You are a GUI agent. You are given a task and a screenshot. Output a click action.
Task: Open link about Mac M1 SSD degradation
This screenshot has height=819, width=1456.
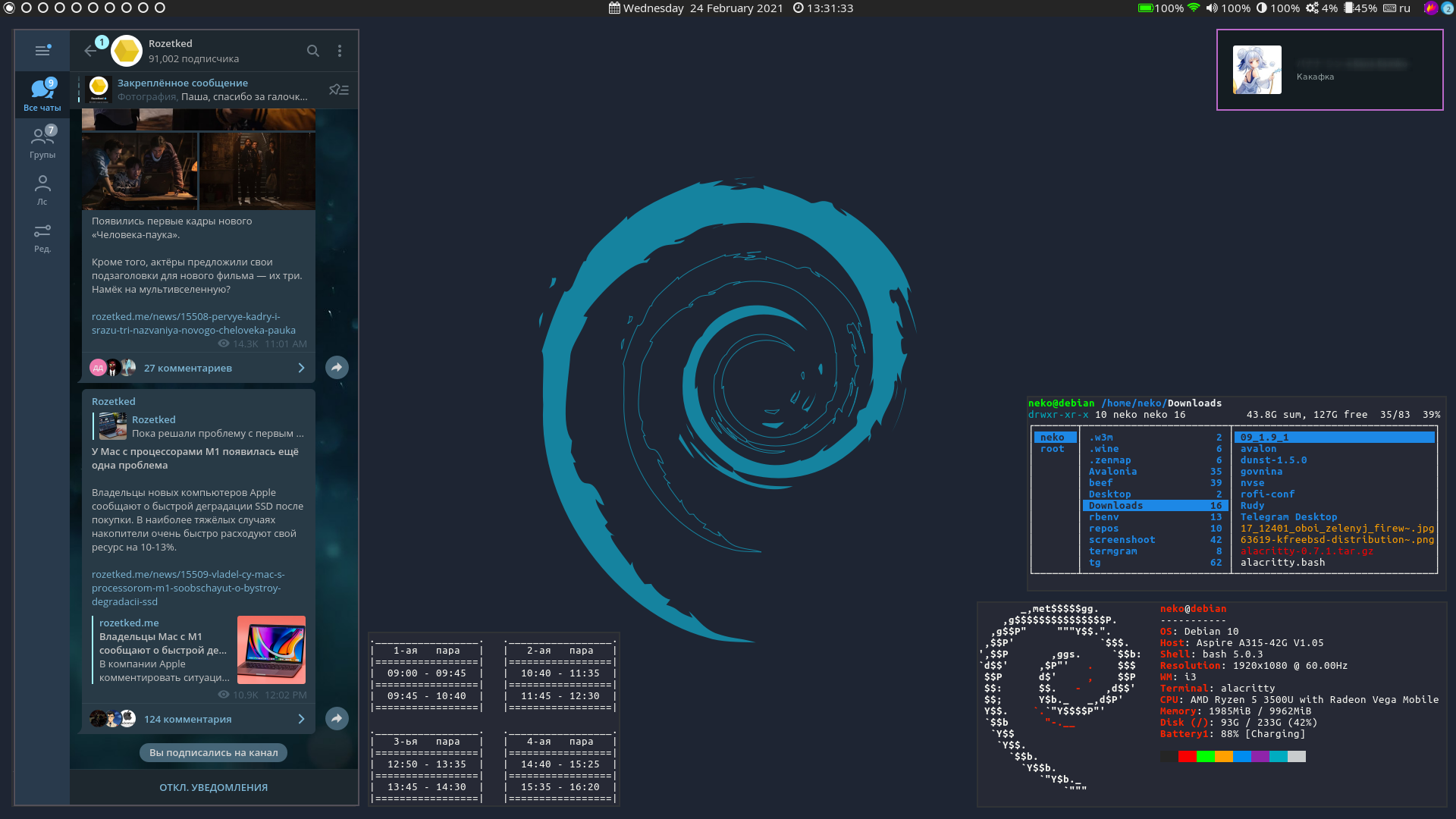click(x=188, y=588)
